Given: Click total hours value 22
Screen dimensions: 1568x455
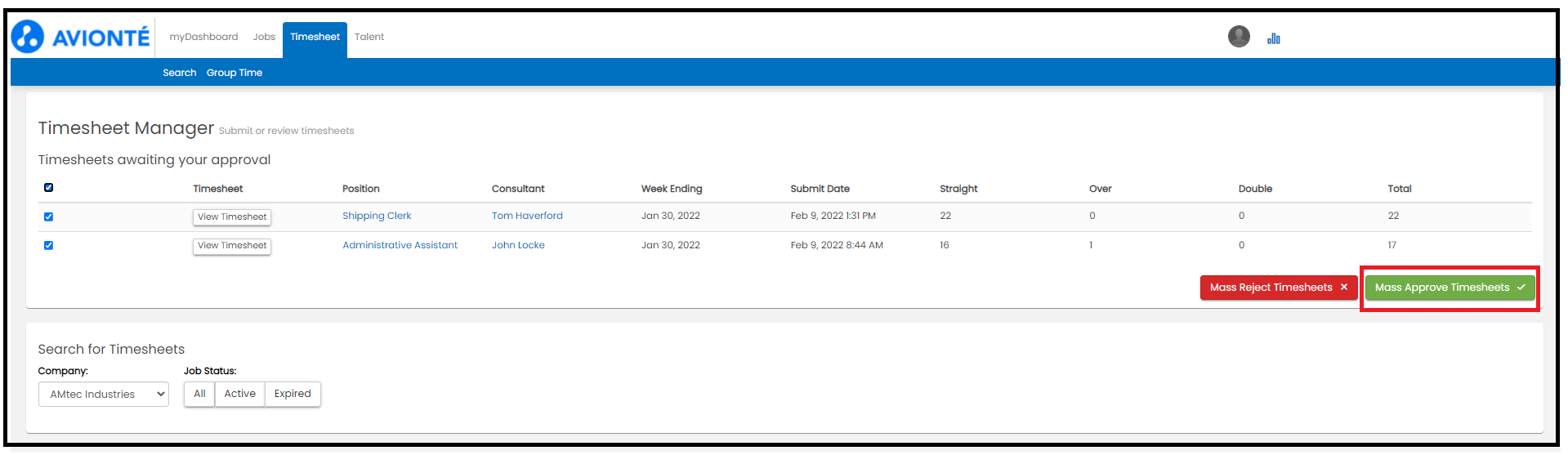Looking at the screenshot, I should (x=1393, y=216).
